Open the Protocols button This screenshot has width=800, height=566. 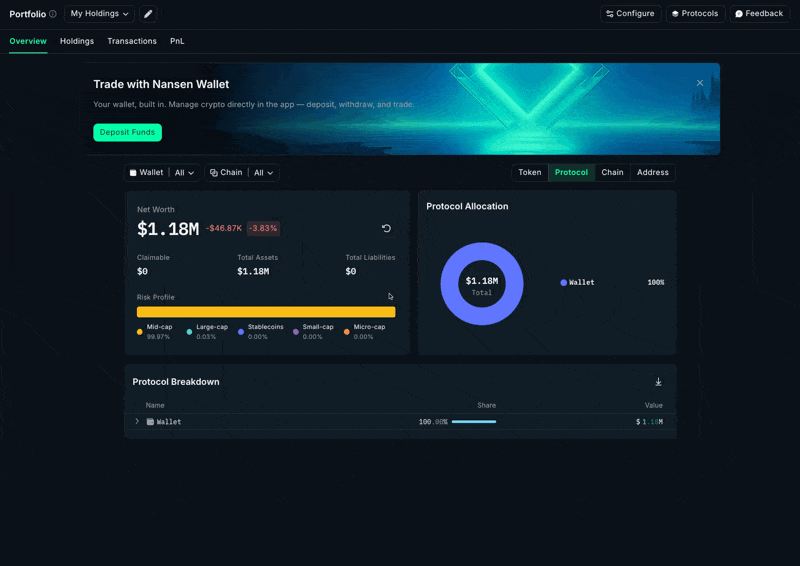(x=695, y=14)
